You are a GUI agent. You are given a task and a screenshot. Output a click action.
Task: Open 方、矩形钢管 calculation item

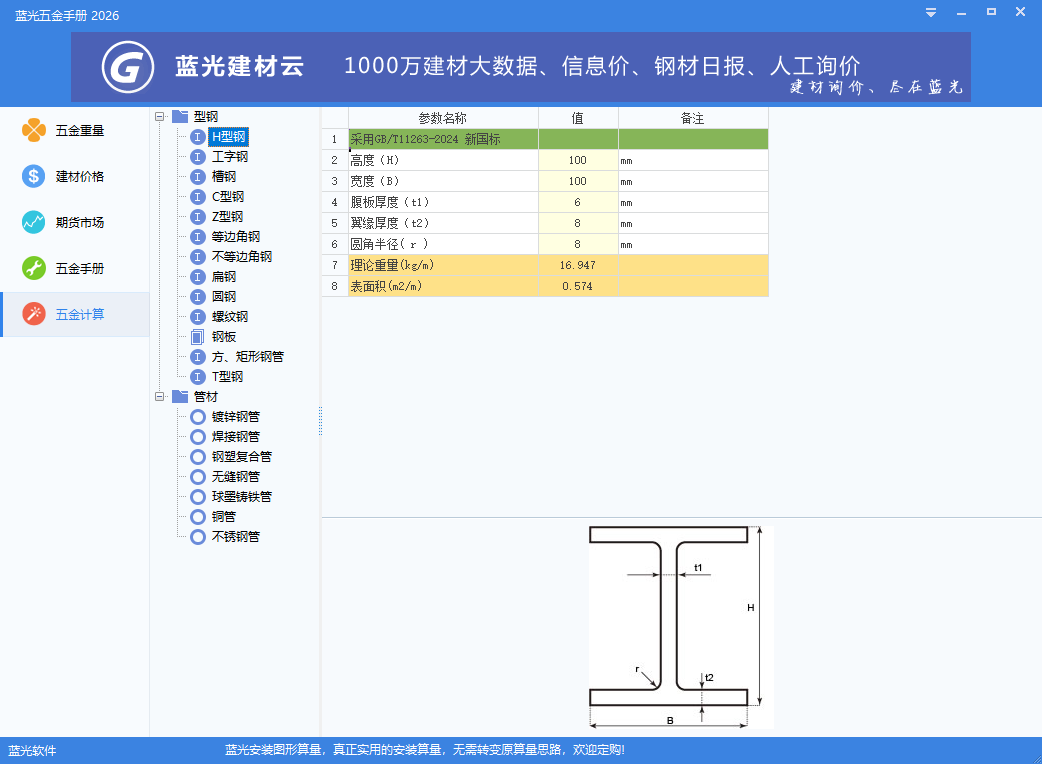coord(248,357)
